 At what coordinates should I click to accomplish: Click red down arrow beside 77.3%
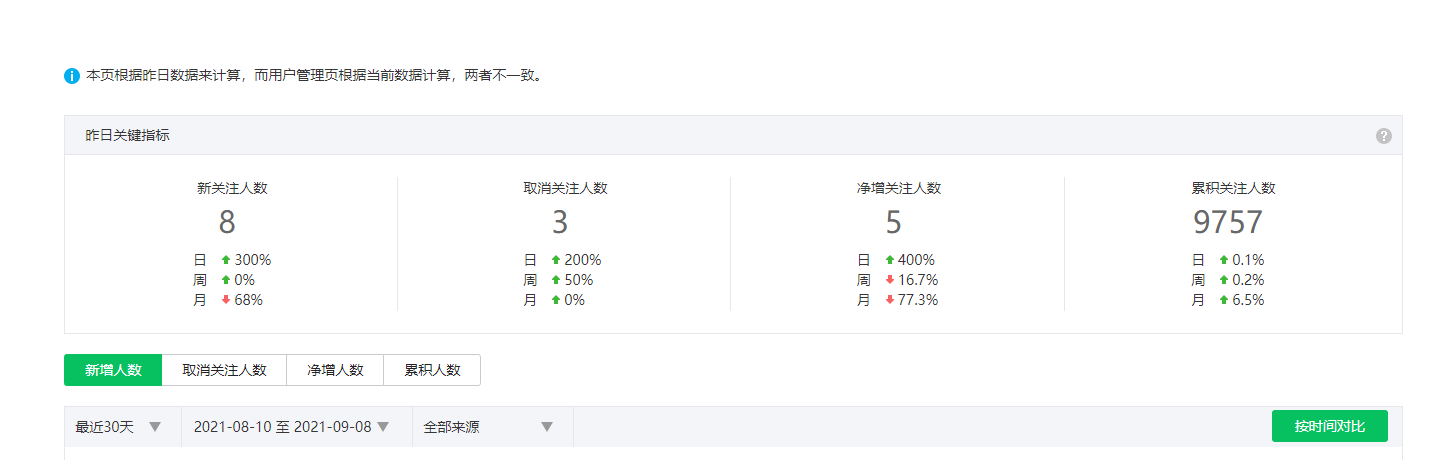click(889, 300)
